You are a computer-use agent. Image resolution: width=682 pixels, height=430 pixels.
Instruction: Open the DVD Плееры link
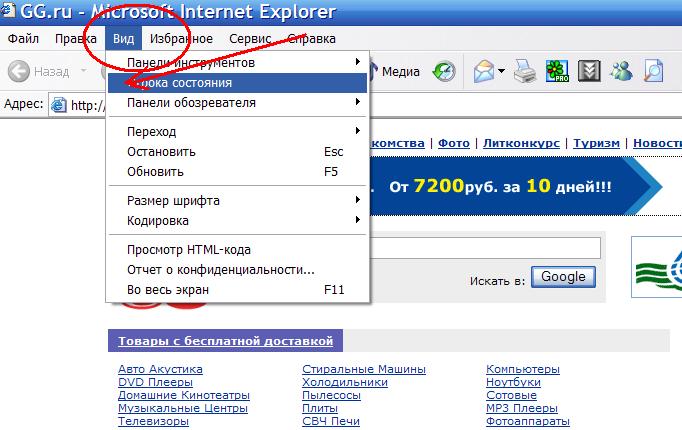pos(155,382)
